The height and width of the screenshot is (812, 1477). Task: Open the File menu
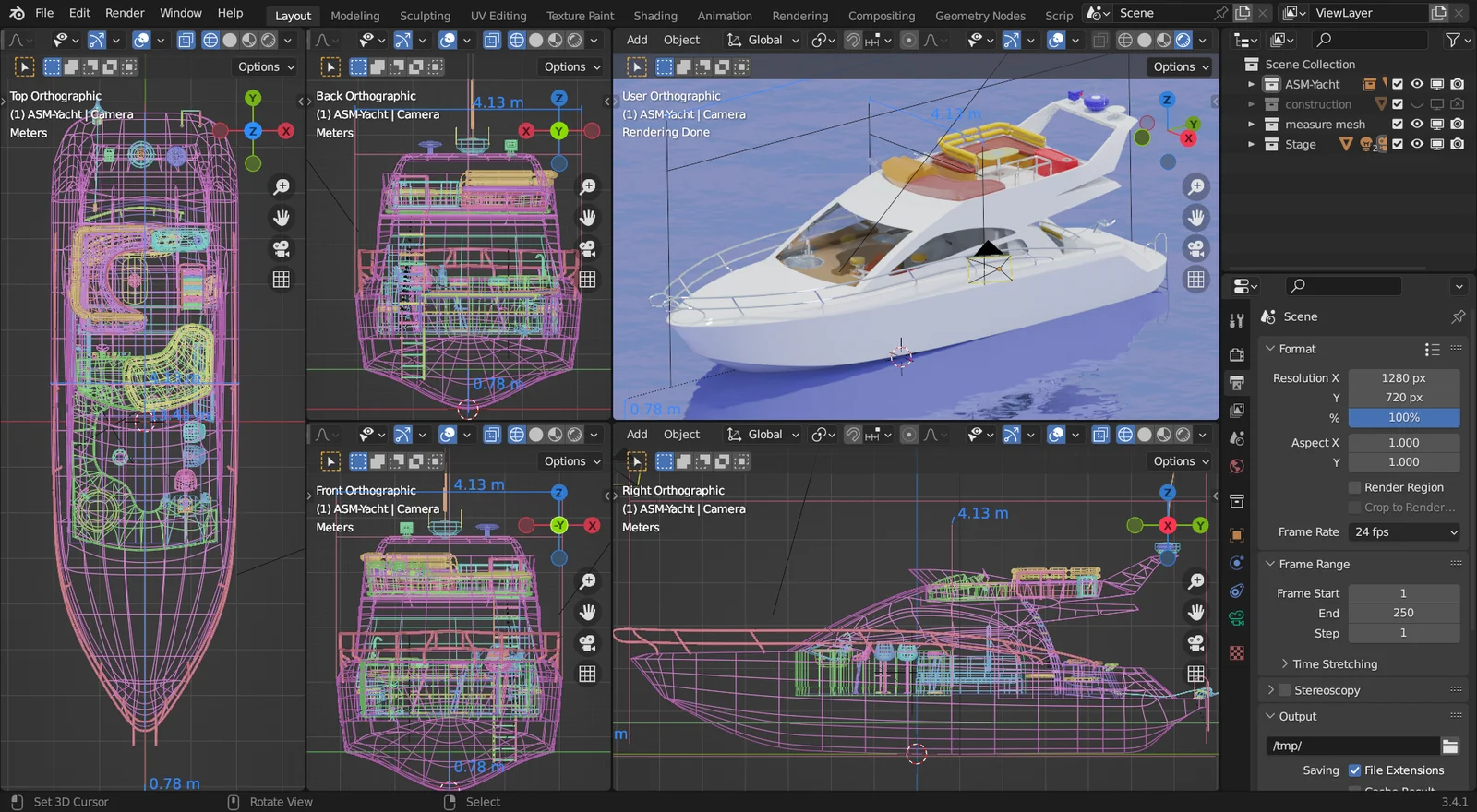[44, 13]
